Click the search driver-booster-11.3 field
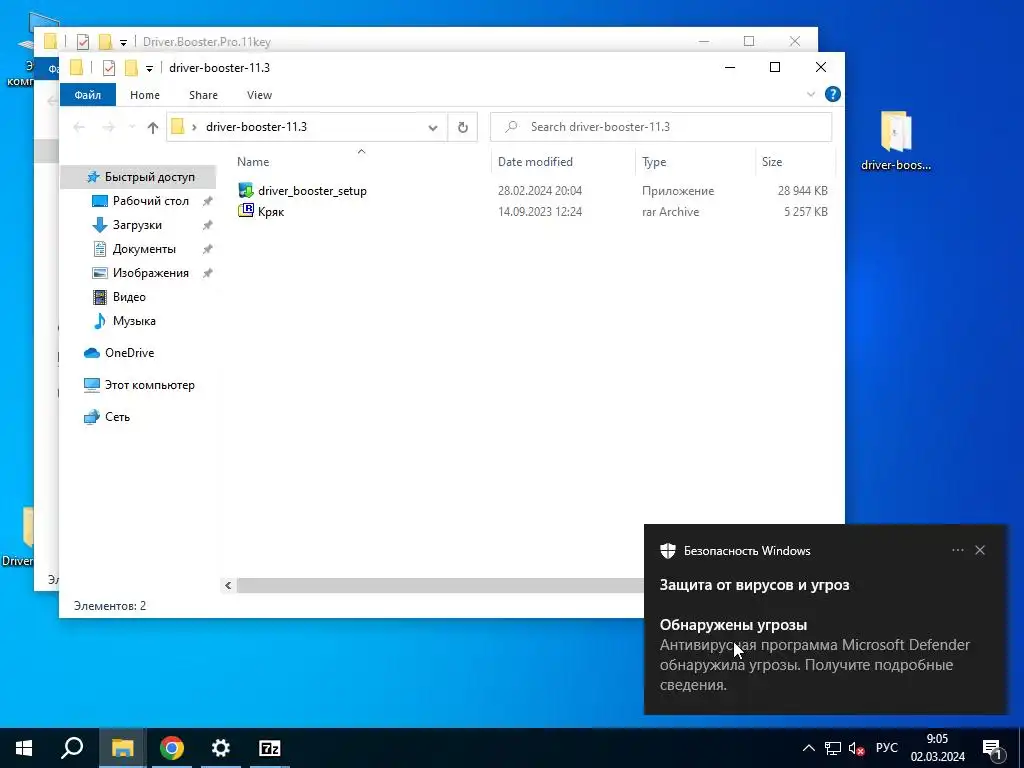1024x768 pixels. [661, 127]
